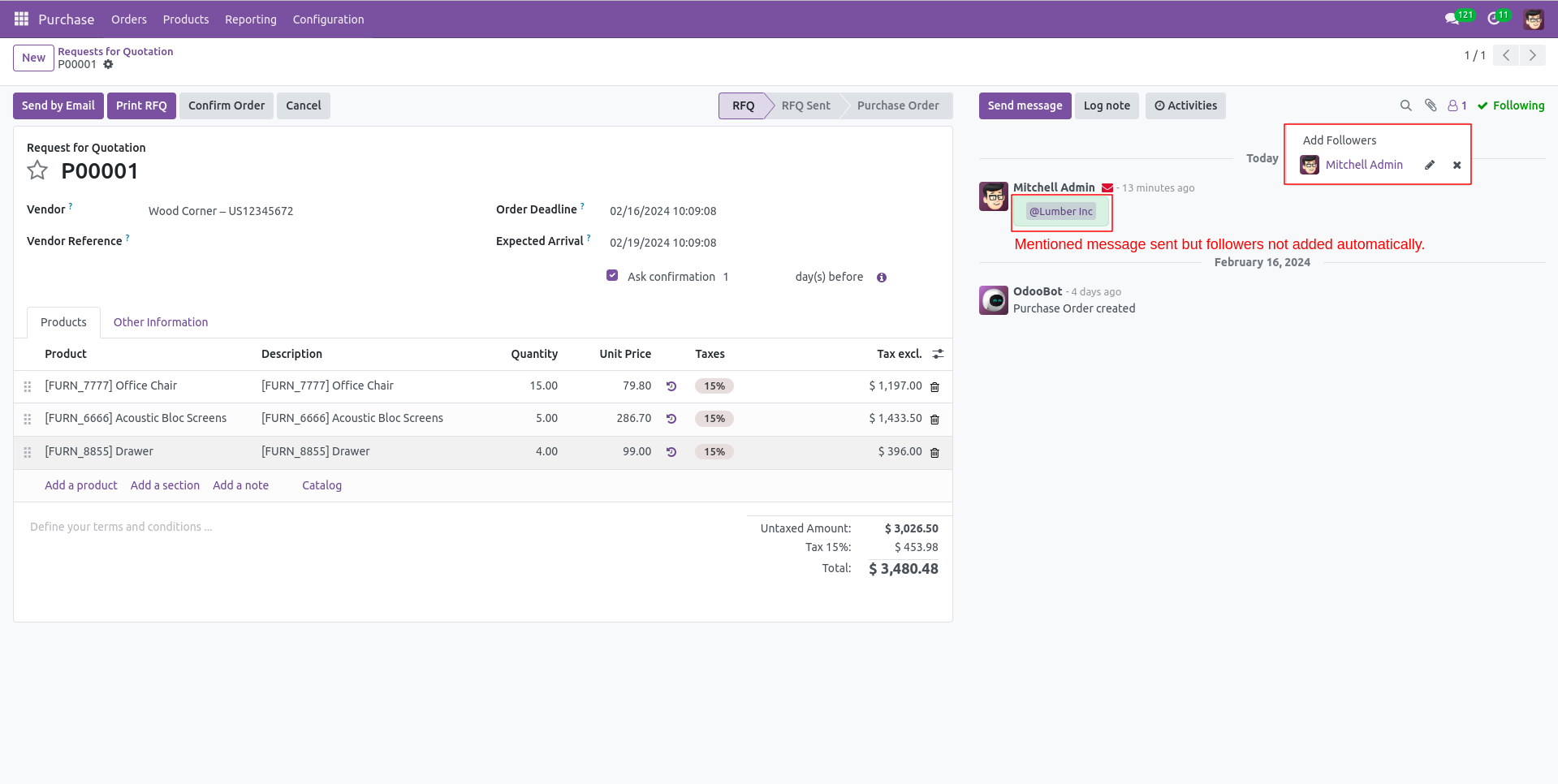Viewport: 1558px width, 784px height.
Task: Open the followers list person icon
Action: [1452, 106]
